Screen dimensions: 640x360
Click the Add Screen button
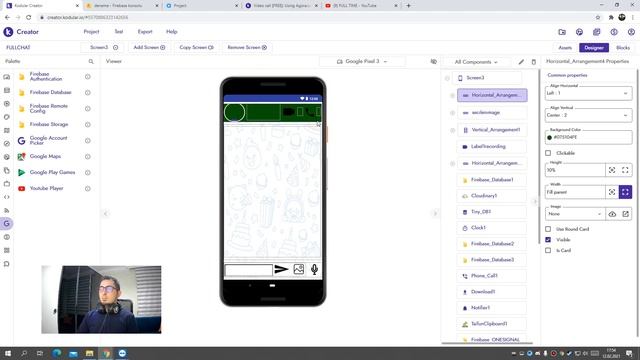click(149, 47)
